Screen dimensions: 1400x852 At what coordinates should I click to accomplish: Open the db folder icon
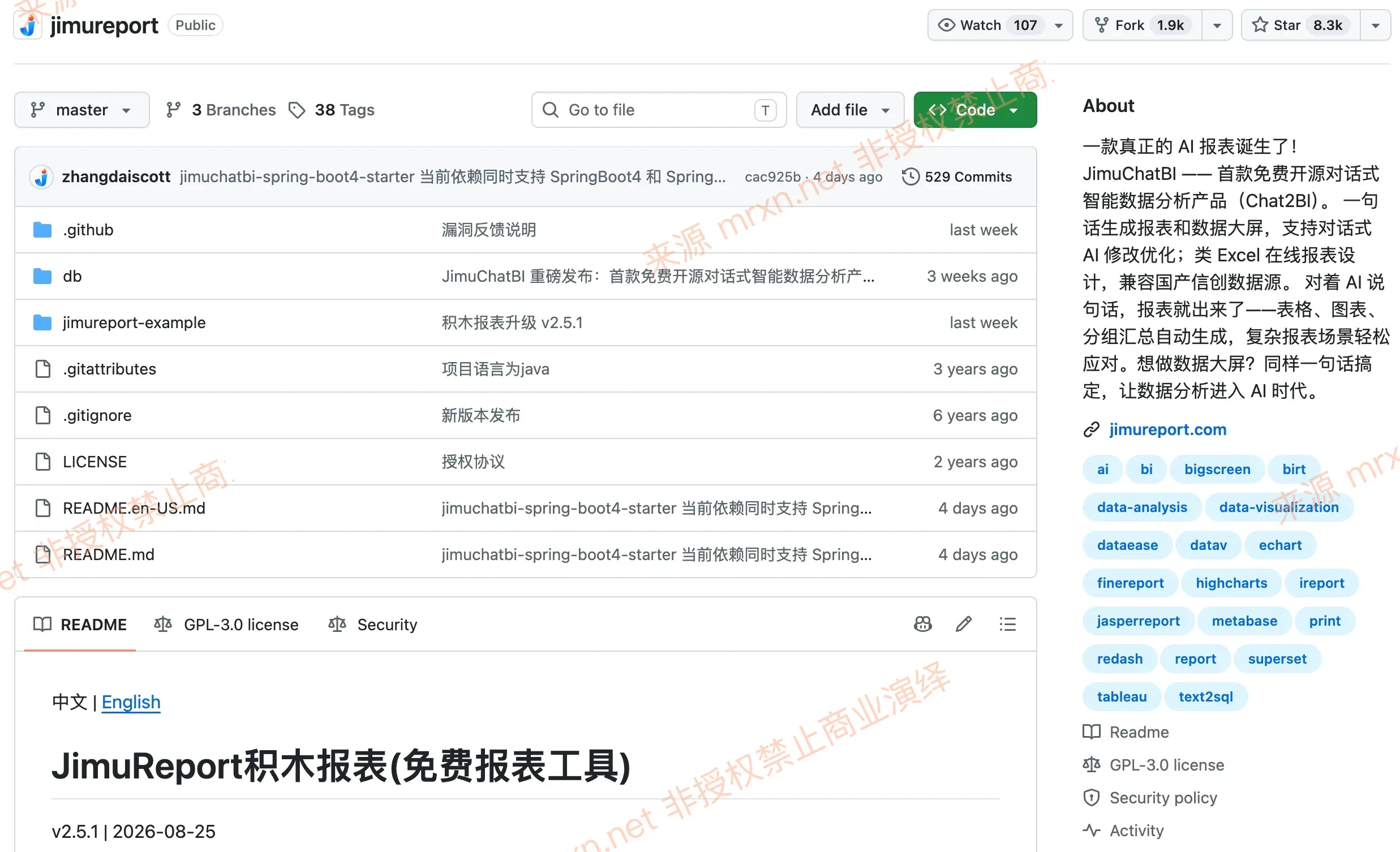42,276
